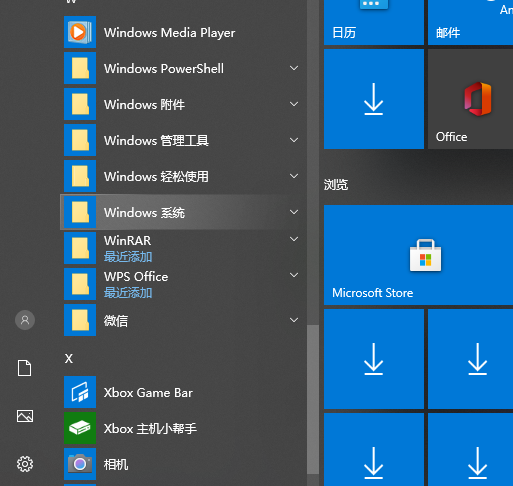The image size is (513, 486).
Task: Open the user account avatar icon
Action: (25, 320)
